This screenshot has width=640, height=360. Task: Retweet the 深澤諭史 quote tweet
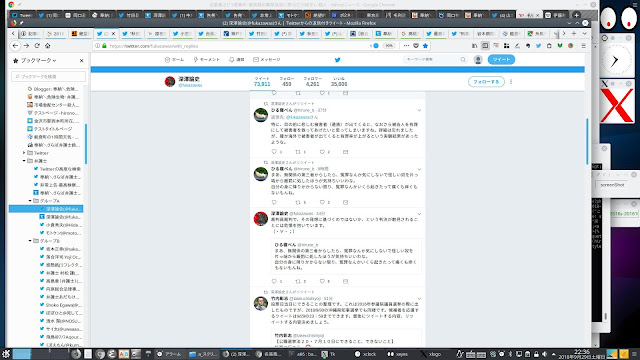[x=298, y=281]
